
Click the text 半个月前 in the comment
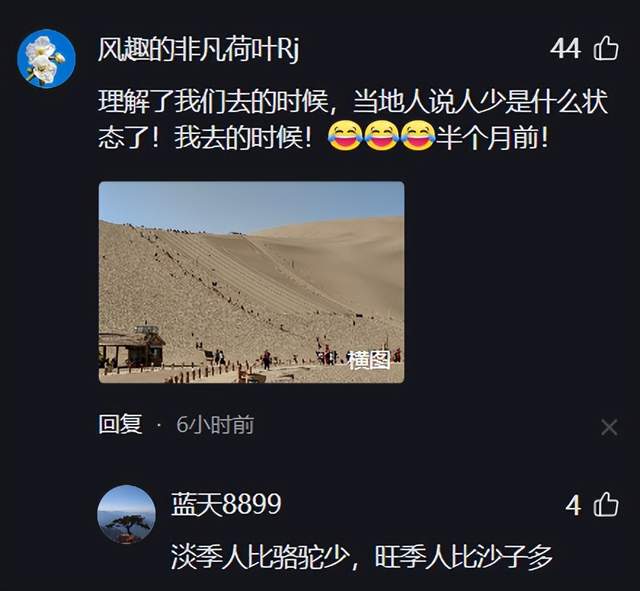click(x=487, y=138)
